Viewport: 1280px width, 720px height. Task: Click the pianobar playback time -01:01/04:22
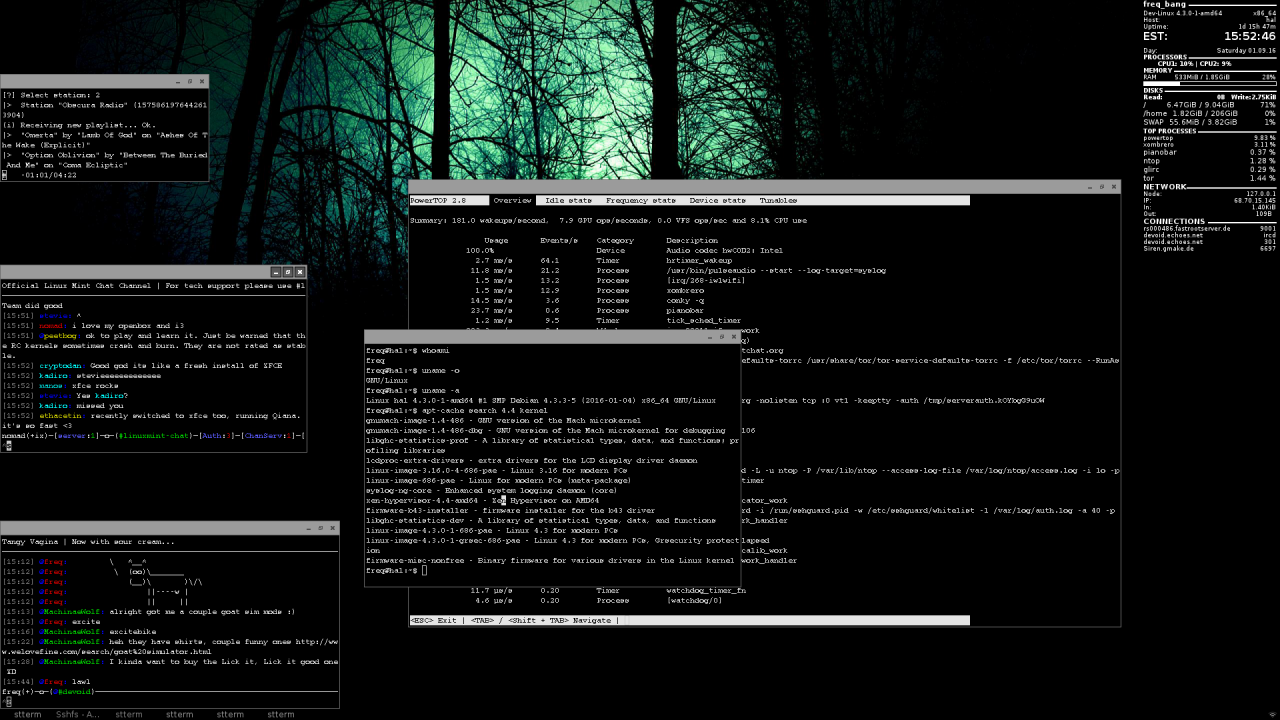coord(49,175)
